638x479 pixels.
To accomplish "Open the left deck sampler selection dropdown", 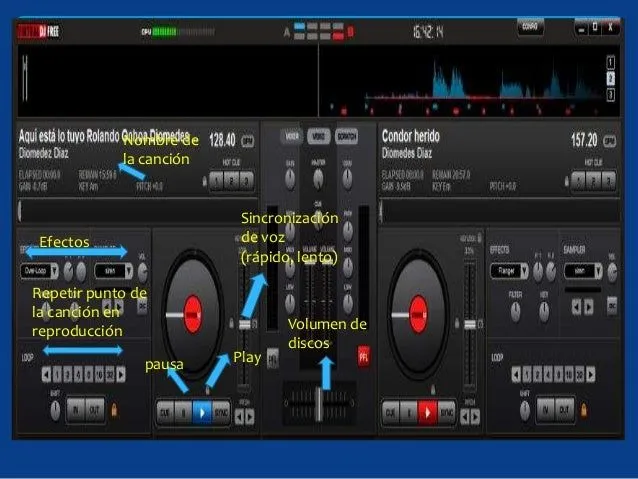I will pos(114,271).
